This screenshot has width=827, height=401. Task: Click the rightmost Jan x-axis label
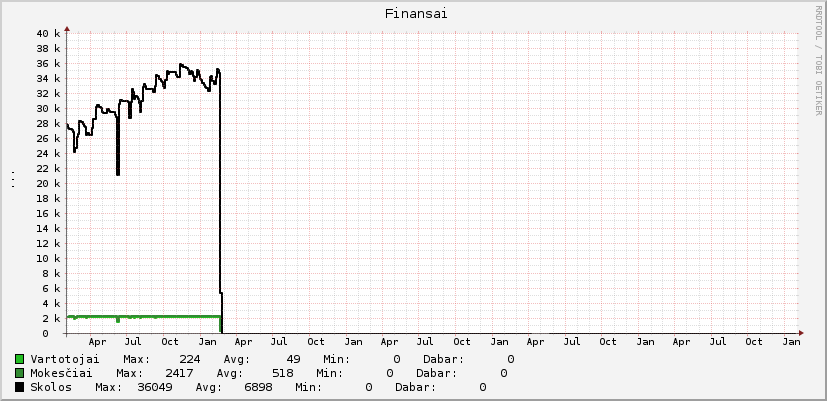click(791, 342)
